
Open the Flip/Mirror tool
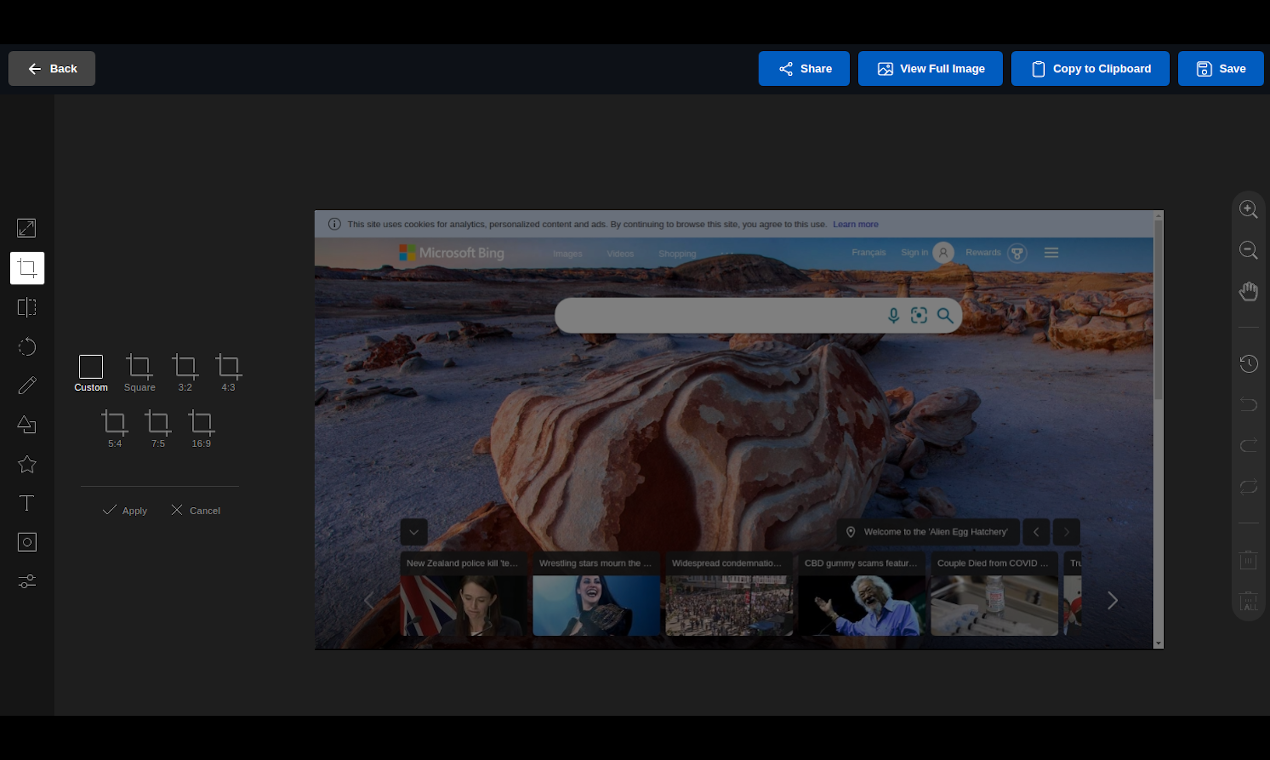(27, 307)
